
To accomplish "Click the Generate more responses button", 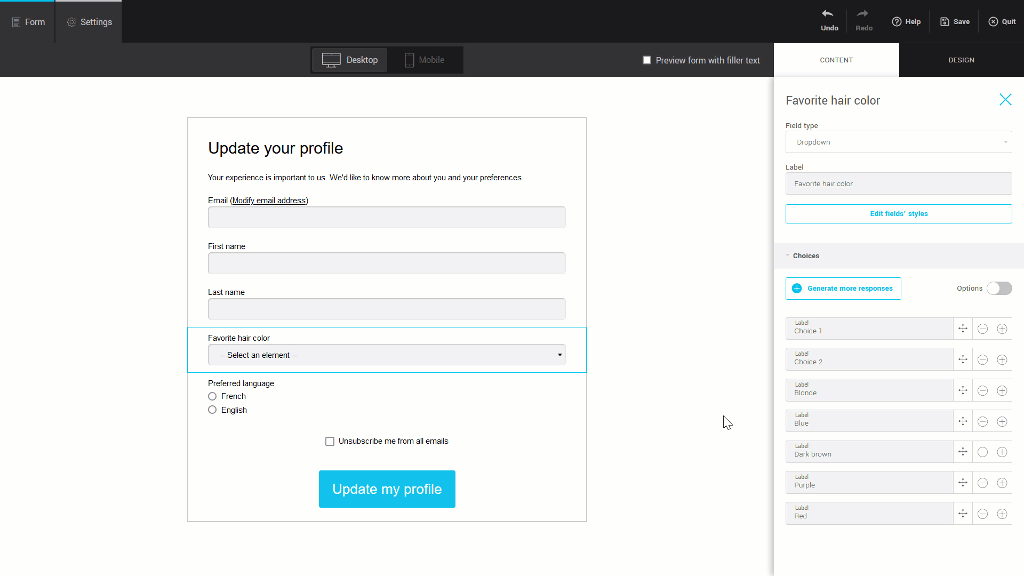I will click(x=843, y=287).
